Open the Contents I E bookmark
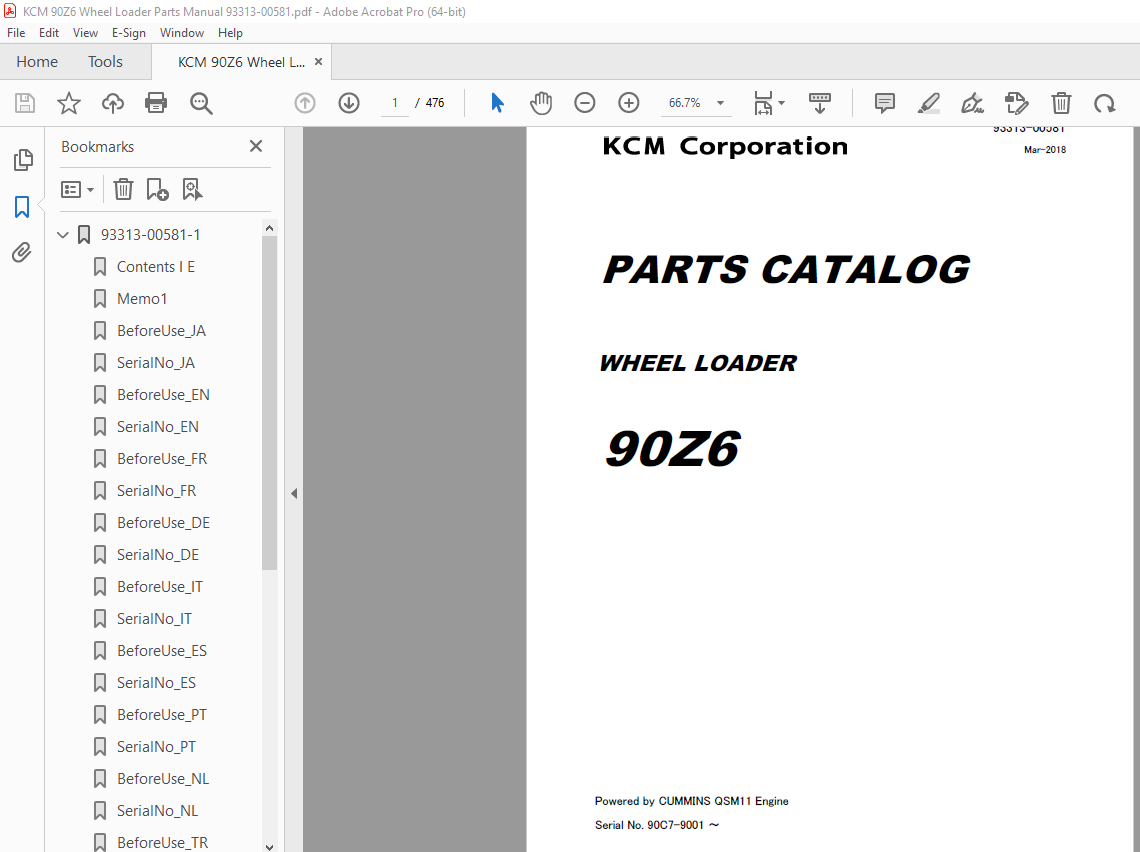1140x852 pixels. [x=156, y=267]
